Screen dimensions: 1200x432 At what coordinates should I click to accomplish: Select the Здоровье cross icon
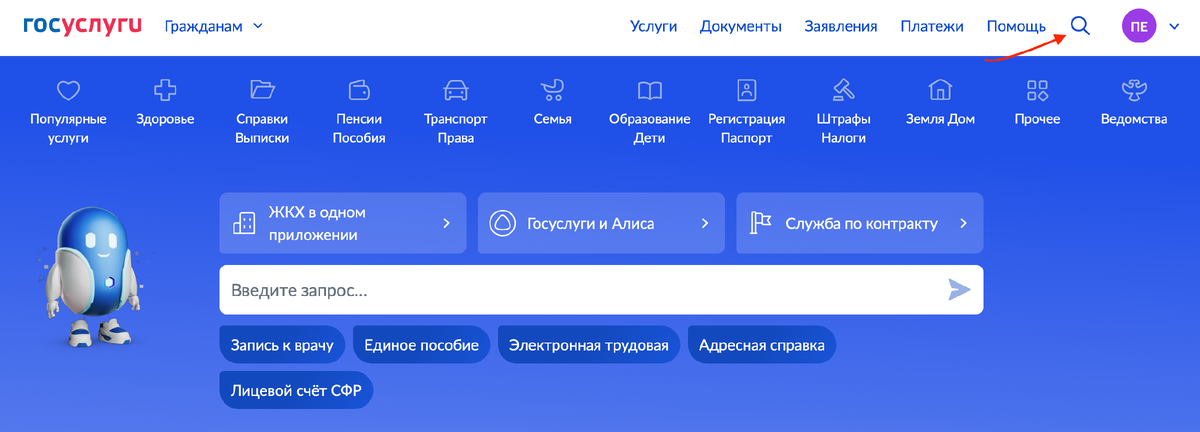pyautogui.click(x=165, y=91)
